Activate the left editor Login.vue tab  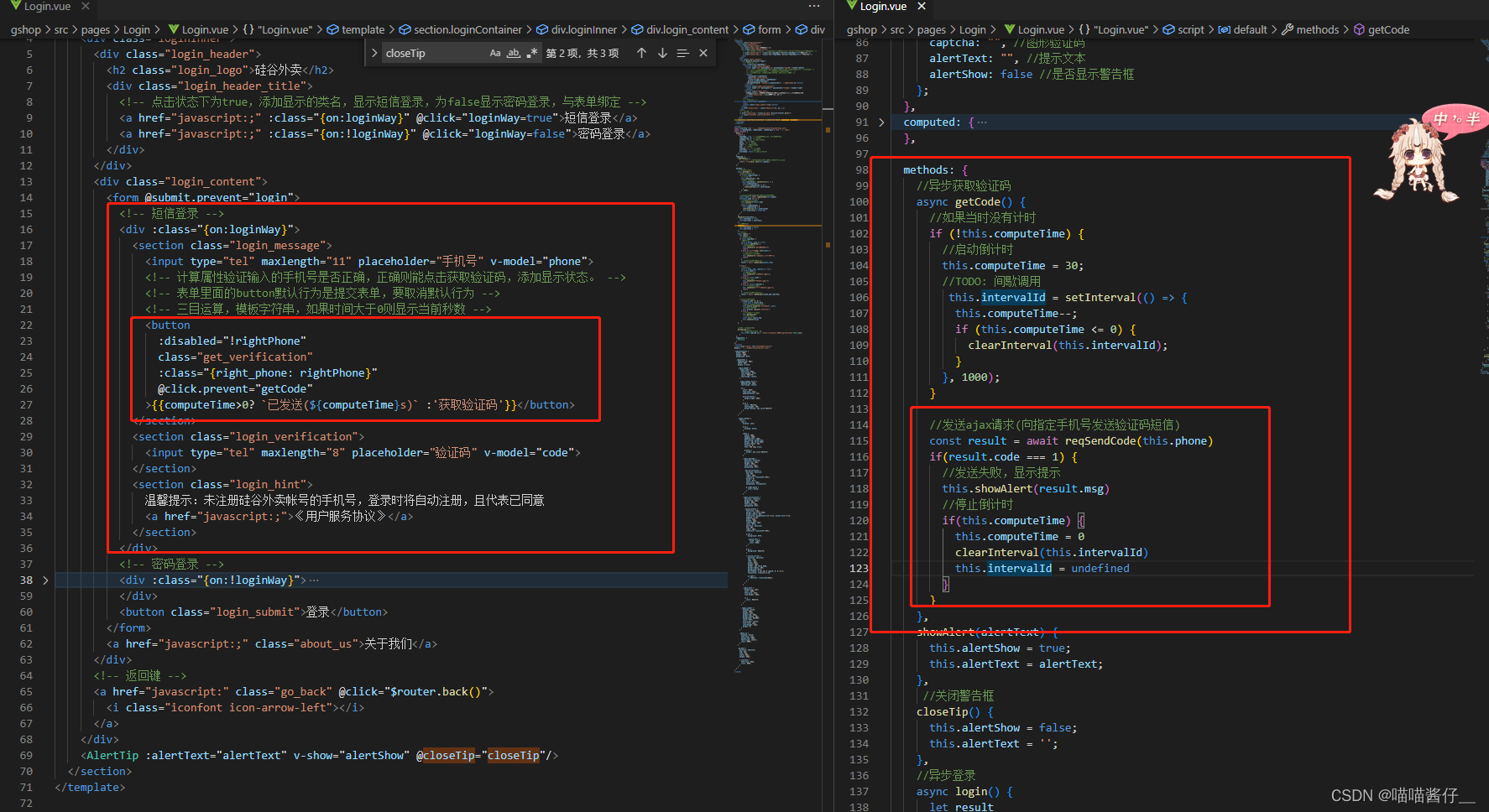click(47, 6)
